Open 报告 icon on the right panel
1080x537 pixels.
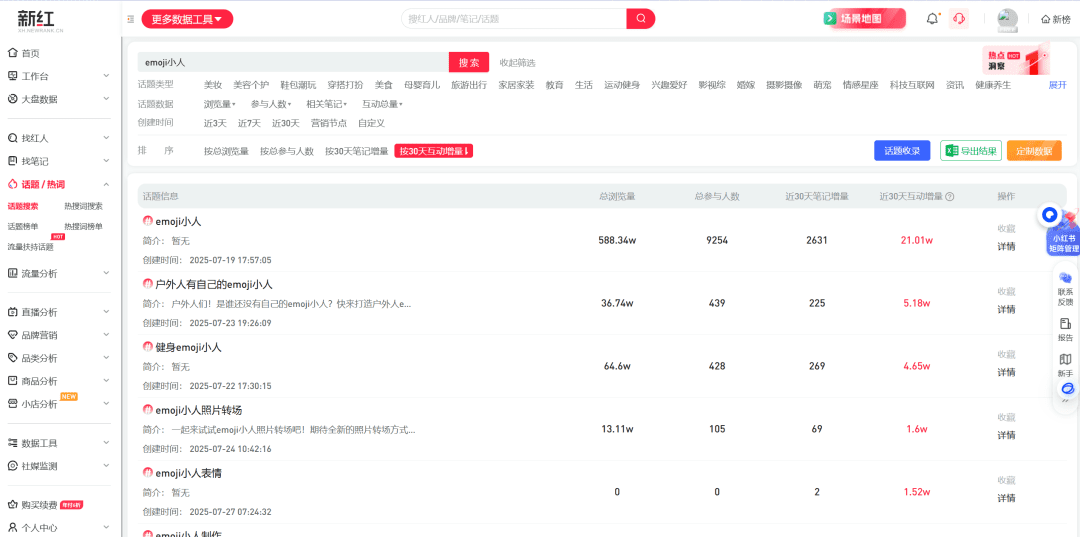pos(1066,329)
